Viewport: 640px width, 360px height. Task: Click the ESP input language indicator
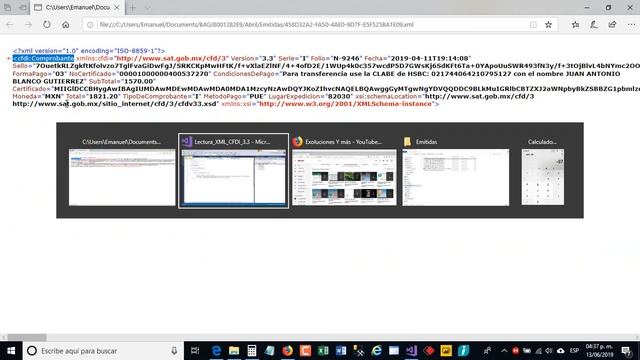[x=575, y=351]
